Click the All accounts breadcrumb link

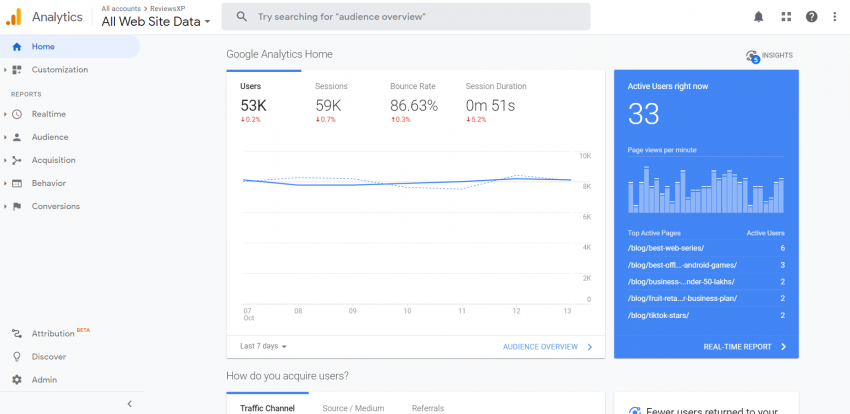121,8
